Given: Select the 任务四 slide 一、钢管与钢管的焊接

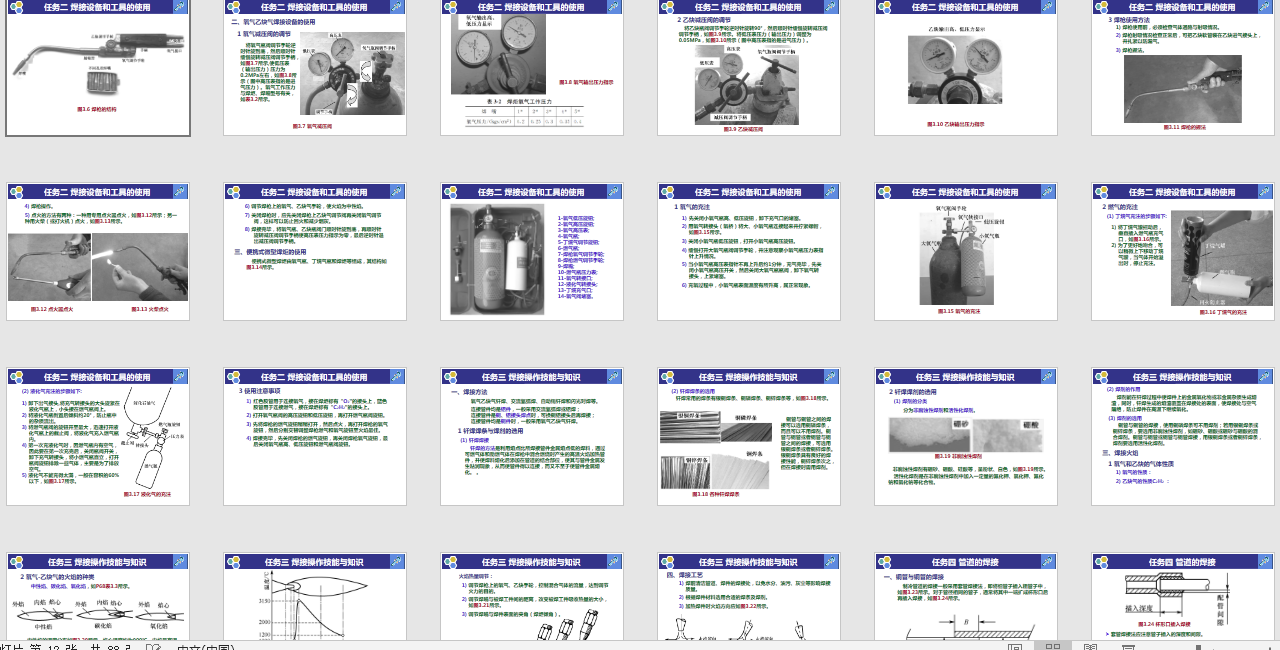Looking at the screenshot, I should click(x=966, y=596).
